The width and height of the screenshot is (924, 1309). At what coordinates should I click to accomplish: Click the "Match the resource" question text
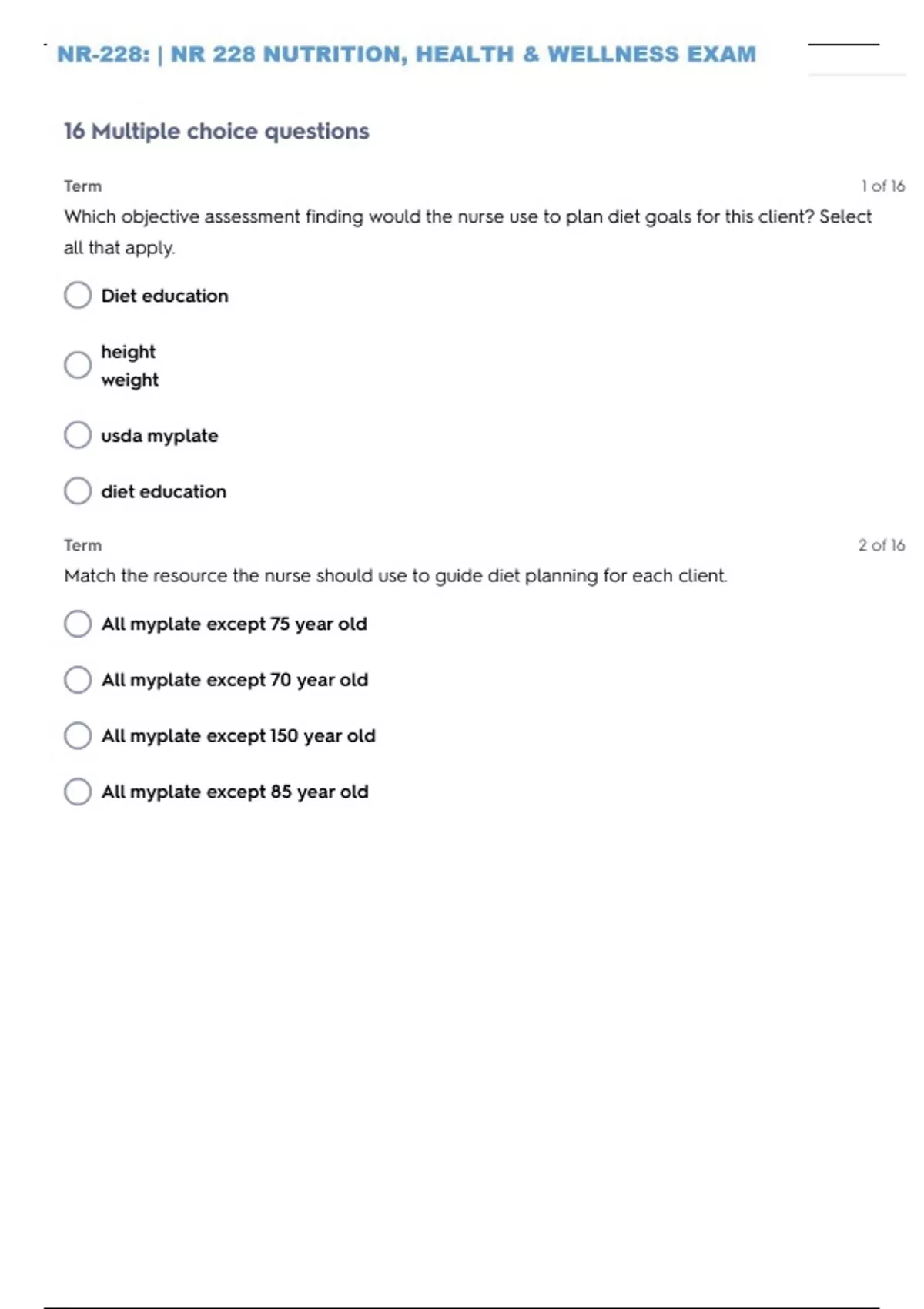coord(395,576)
